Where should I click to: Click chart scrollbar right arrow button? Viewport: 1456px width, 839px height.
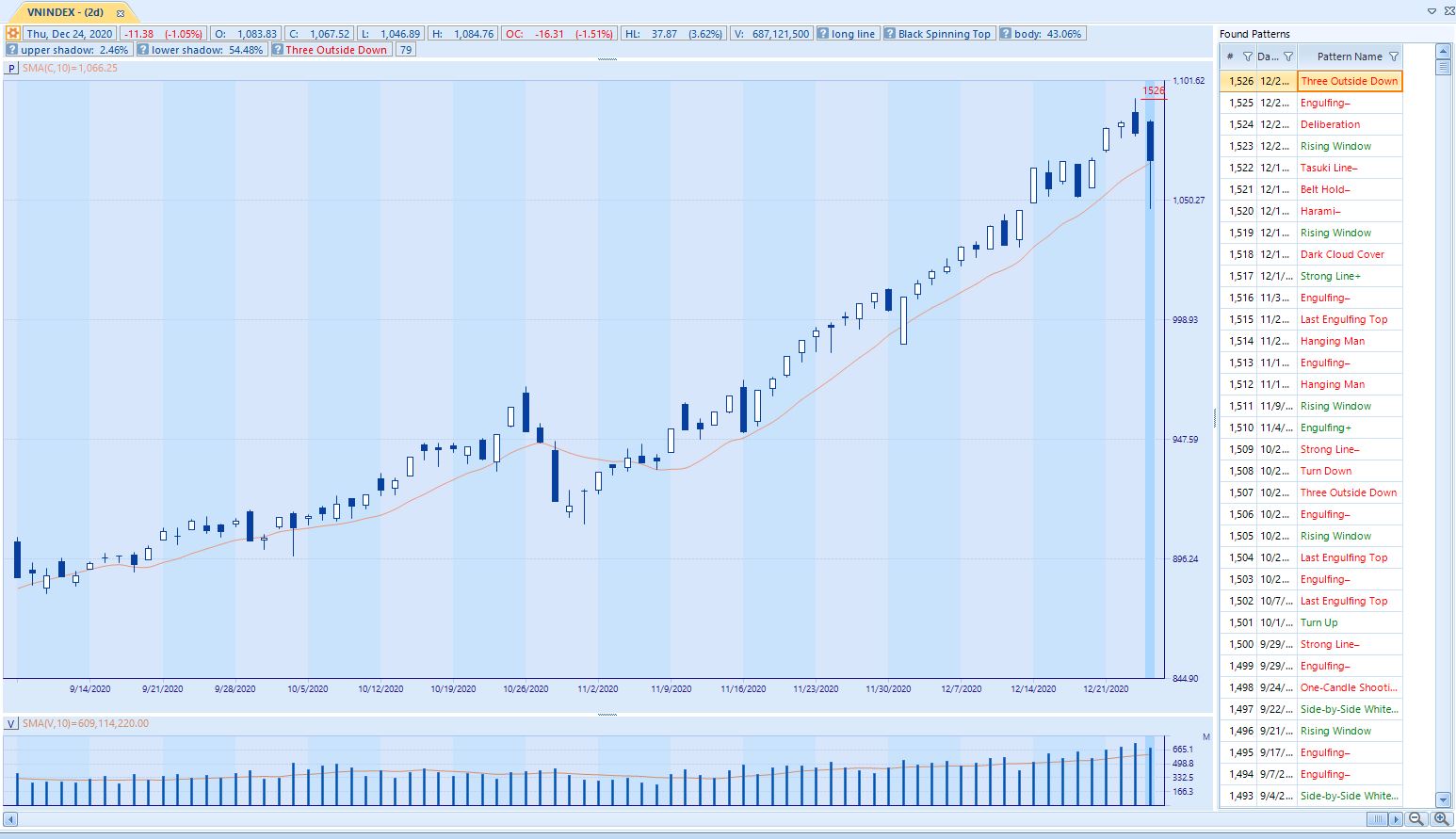(1396, 819)
